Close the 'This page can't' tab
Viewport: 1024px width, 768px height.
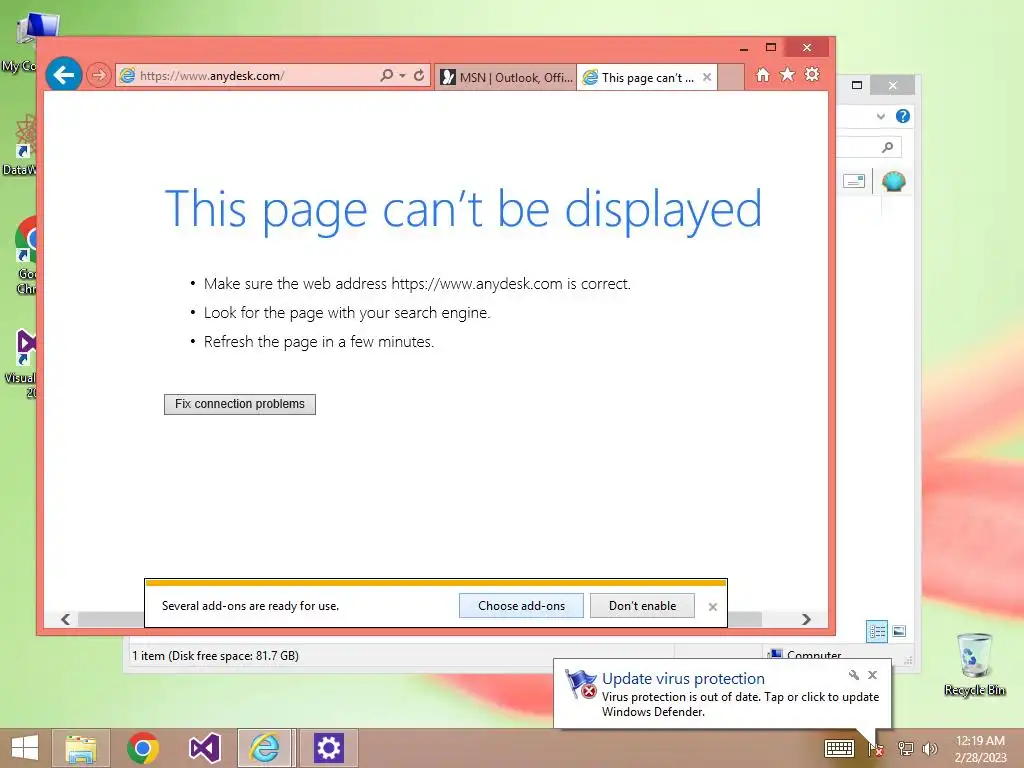click(x=707, y=77)
